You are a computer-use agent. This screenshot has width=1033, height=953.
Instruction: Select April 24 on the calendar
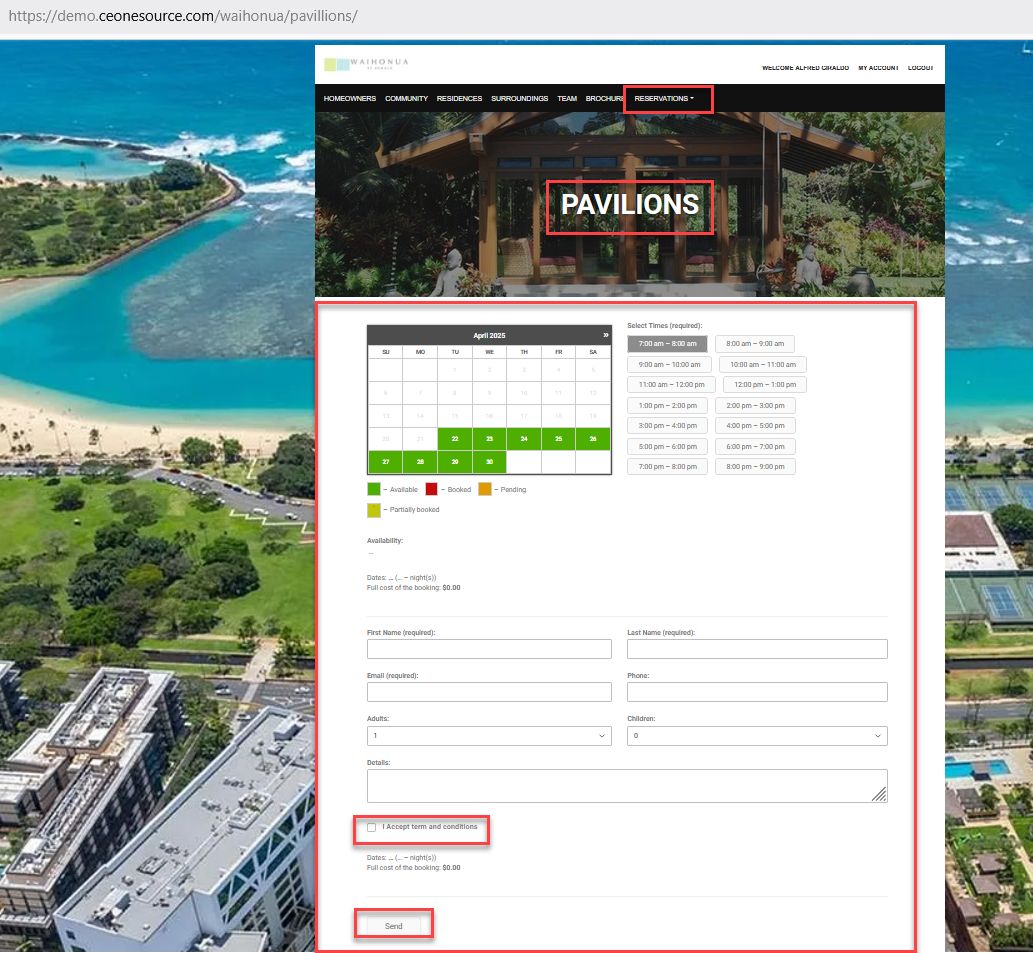tap(523, 439)
